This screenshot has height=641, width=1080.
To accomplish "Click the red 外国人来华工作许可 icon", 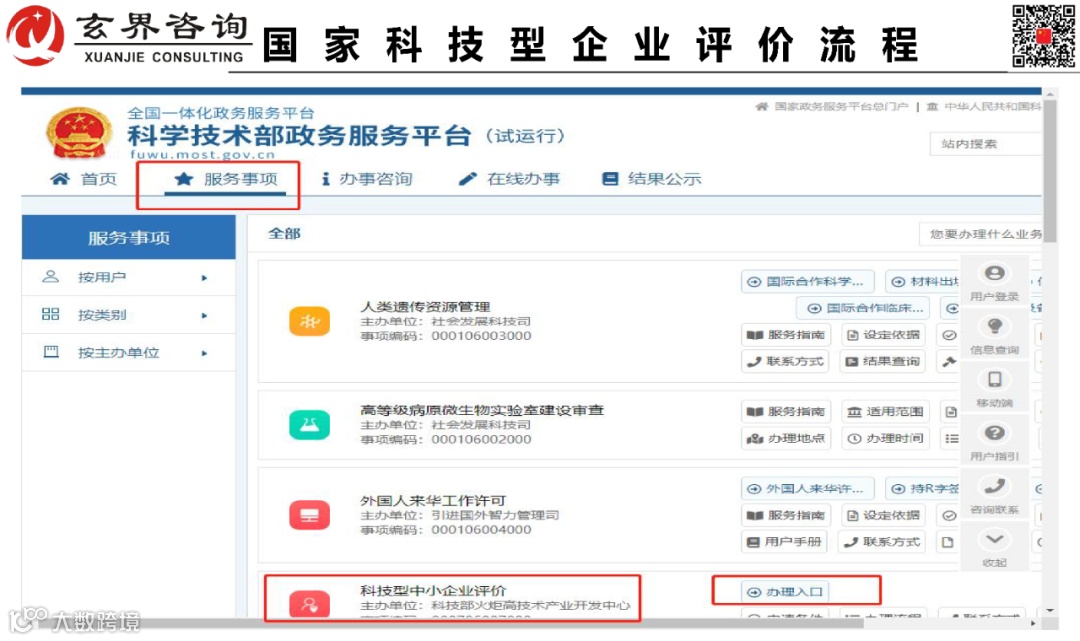I will 309,515.
